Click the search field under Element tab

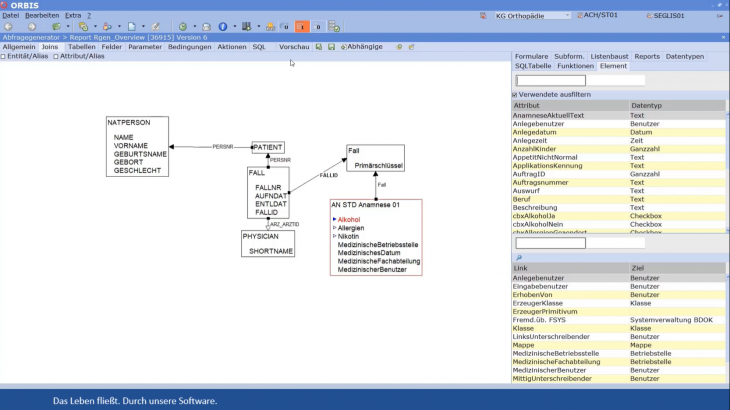pyautogui.click(x=550, y=80)
